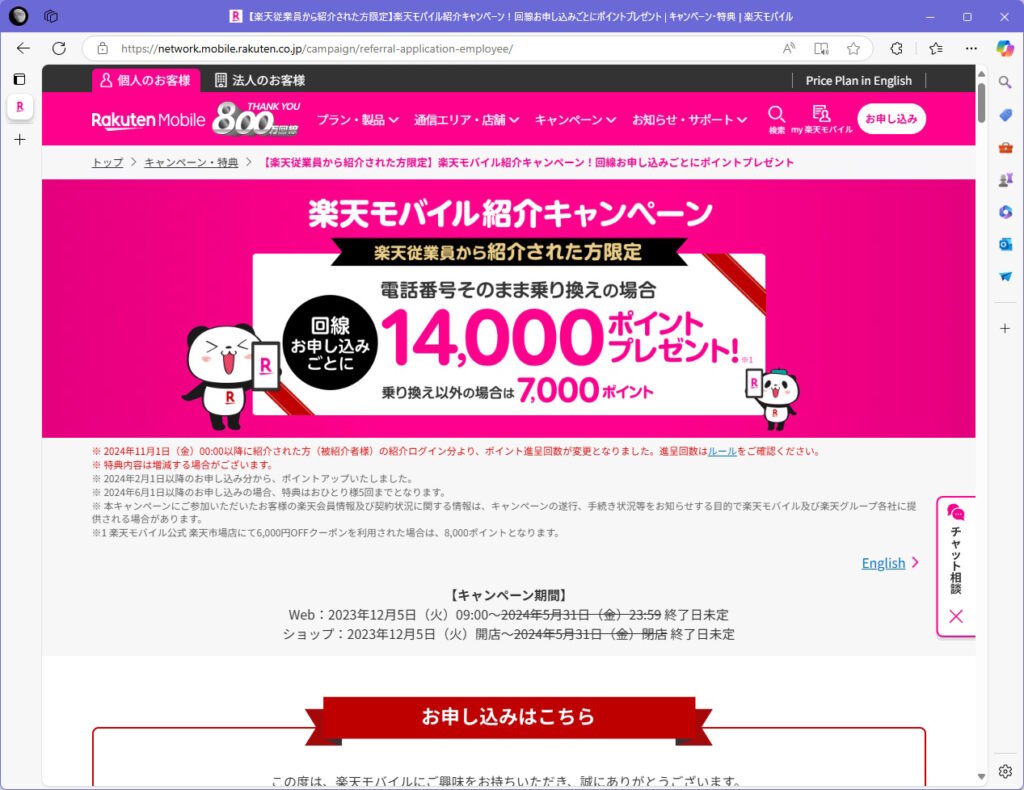1024x790 pixels.
Task: Open Immersive Reader icon
Action: pyautogui.click(x=821, y=48)
